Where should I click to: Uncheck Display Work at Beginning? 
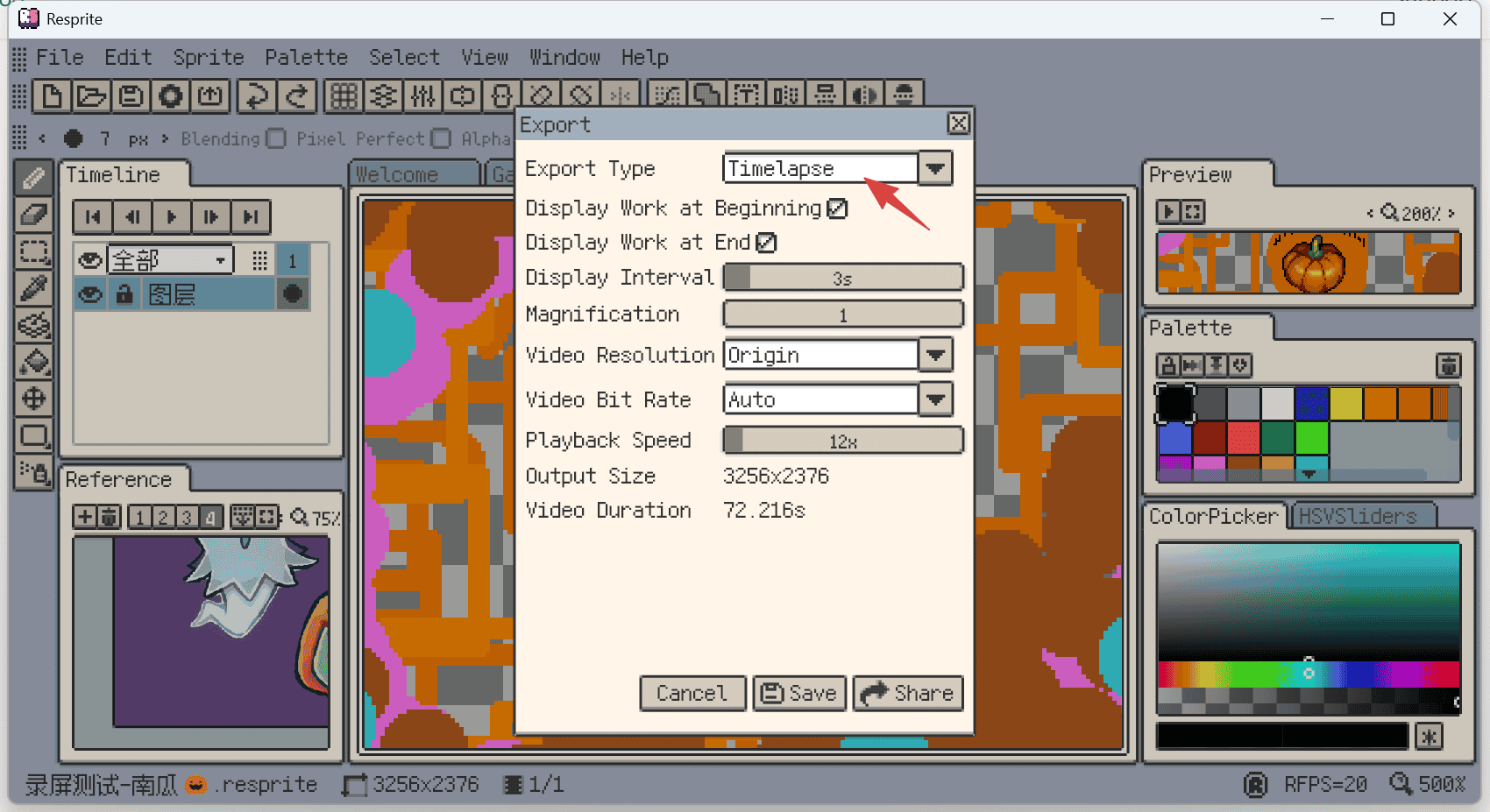837,208
